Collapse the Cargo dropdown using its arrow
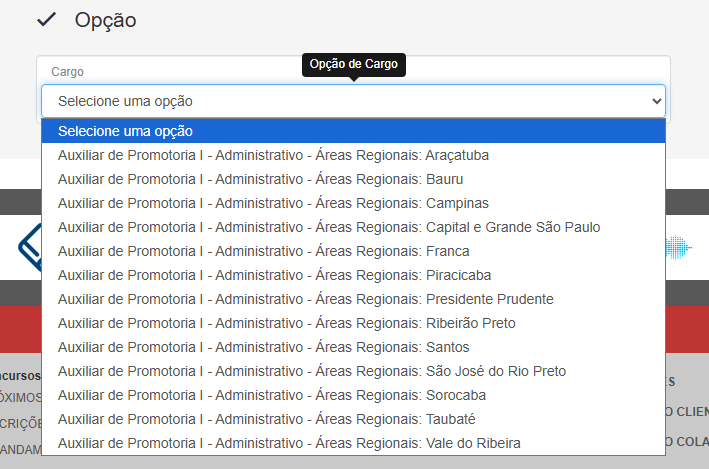This screenshot has width=709, height=469. (656, 101)
